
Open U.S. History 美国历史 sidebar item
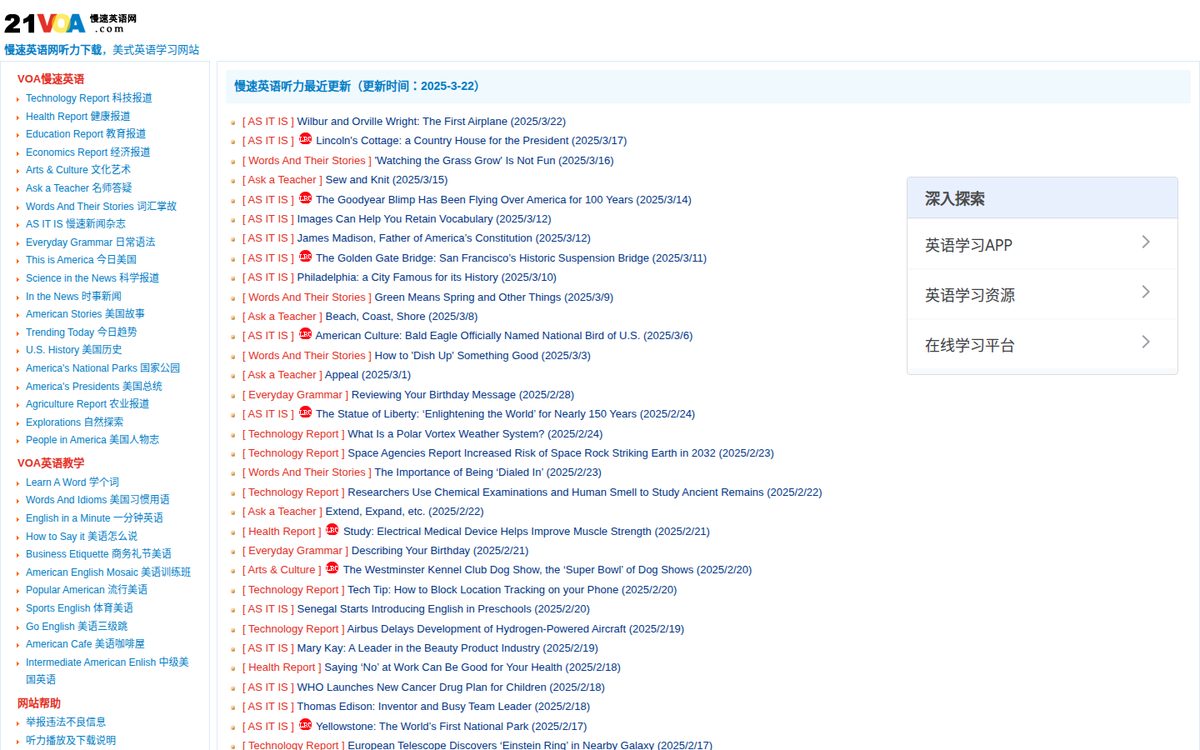74,350
